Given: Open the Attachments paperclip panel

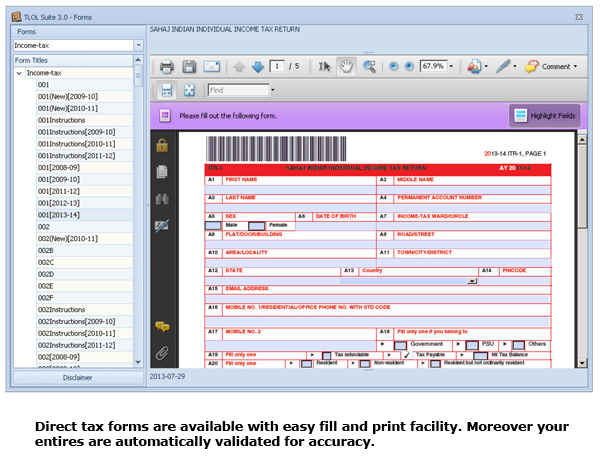Looking at the screenshot, I should coord(161,352).
